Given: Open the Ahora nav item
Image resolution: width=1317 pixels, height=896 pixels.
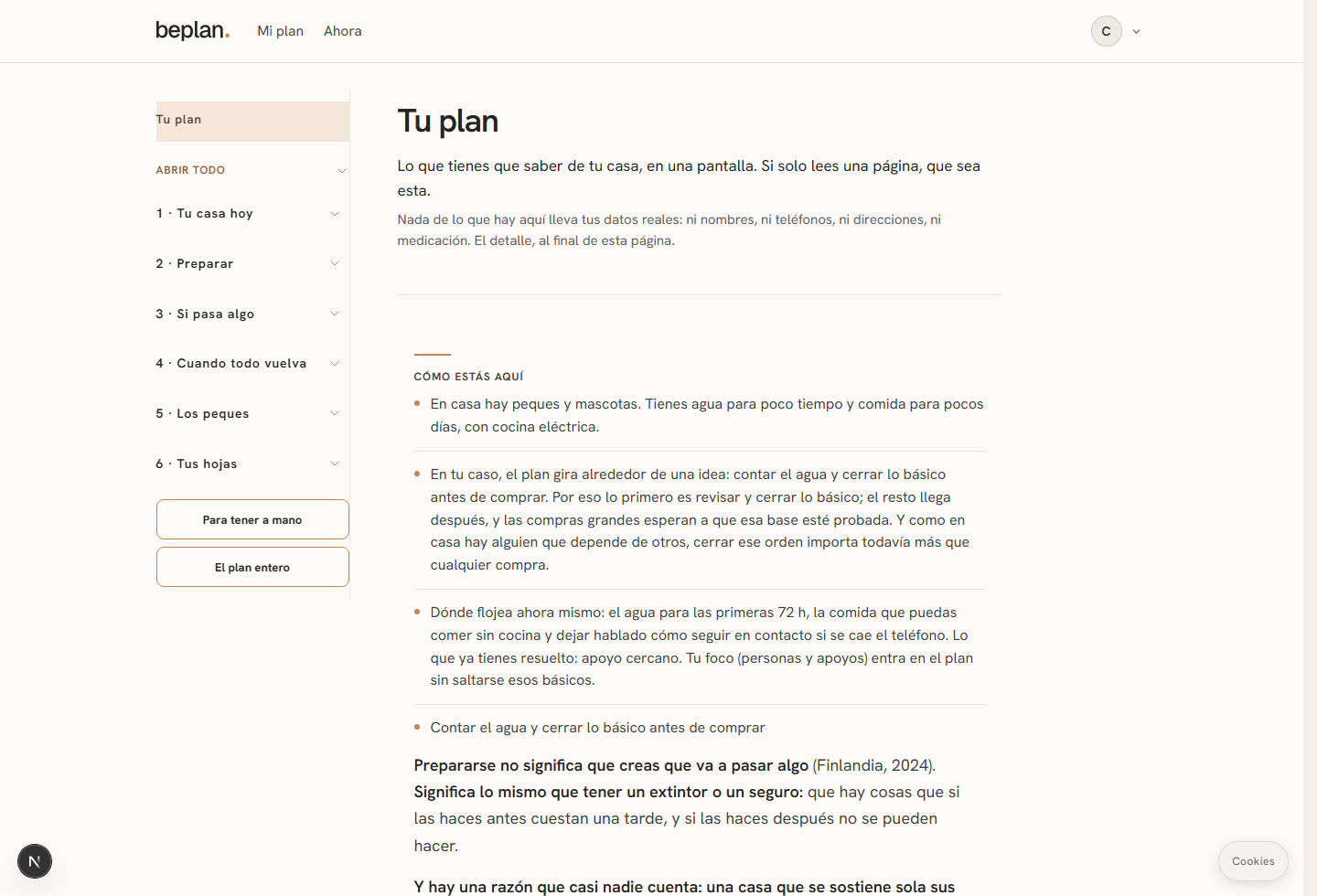Looking at the screenshot, I should click(342, 31).
